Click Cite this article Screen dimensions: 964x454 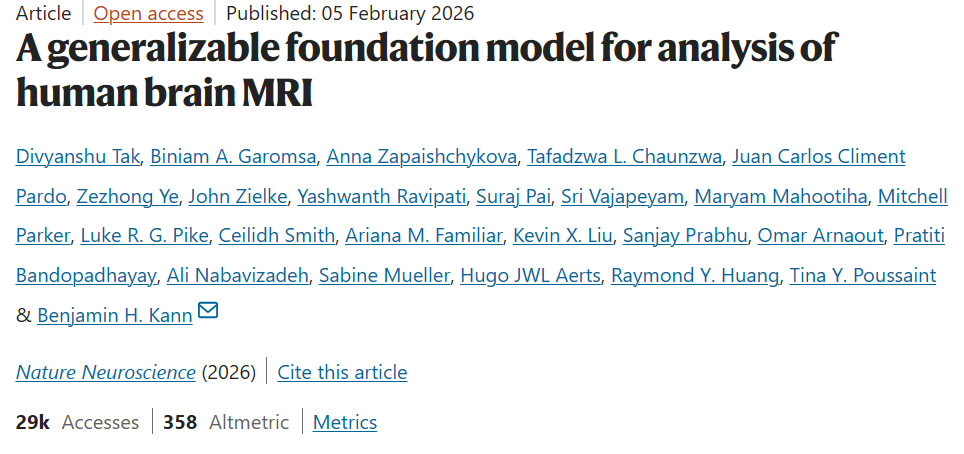pos(342,372)
